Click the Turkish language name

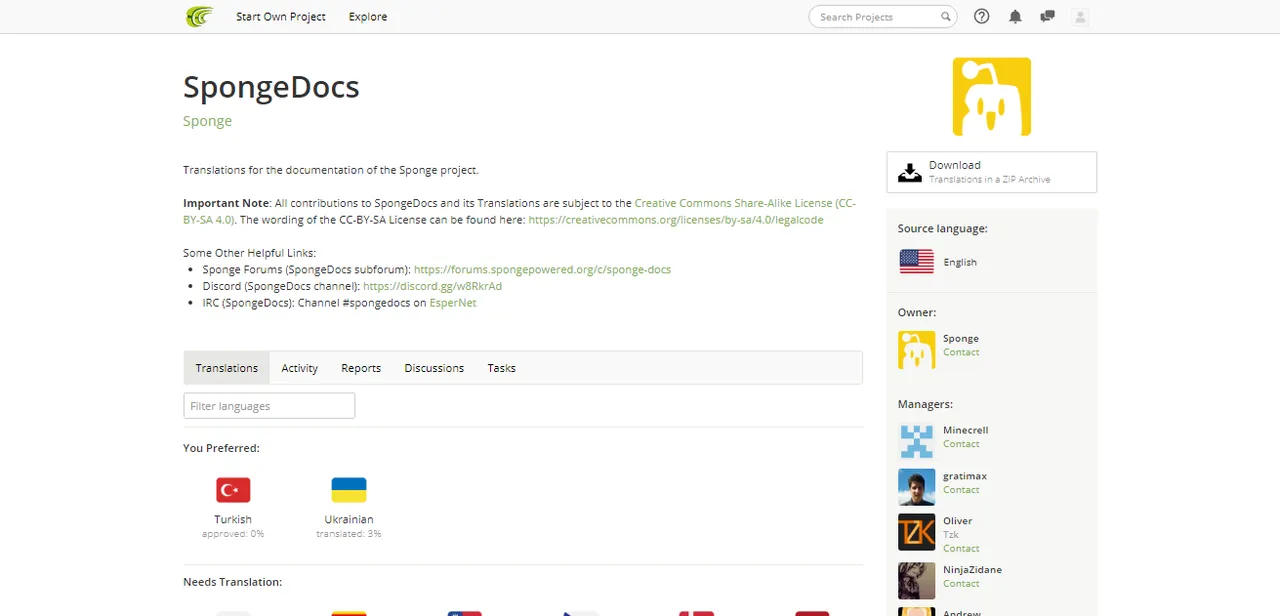pyautogui.click(x=233, y=520)
